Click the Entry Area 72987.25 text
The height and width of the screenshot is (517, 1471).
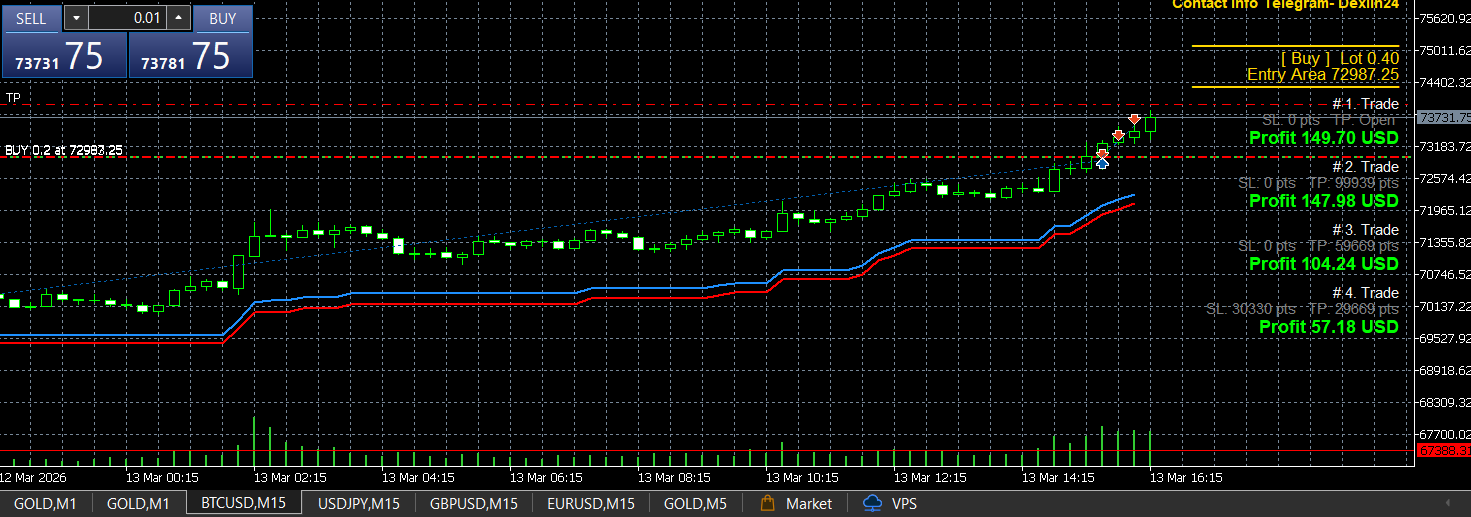pyautogui.click(x=1322, y=75)
